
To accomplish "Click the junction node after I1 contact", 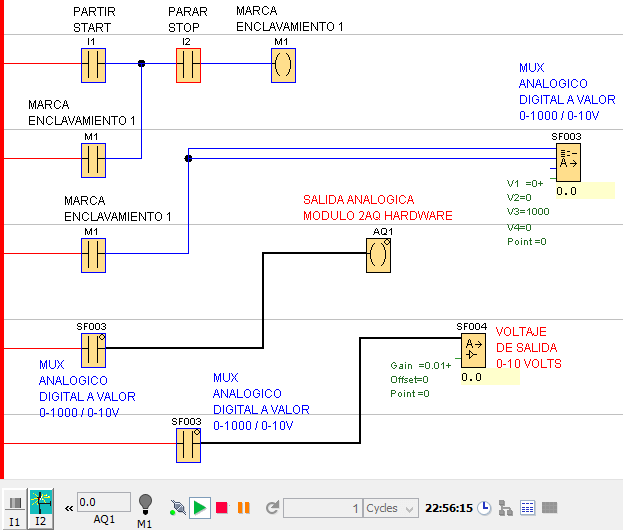I will coord(142,63).
